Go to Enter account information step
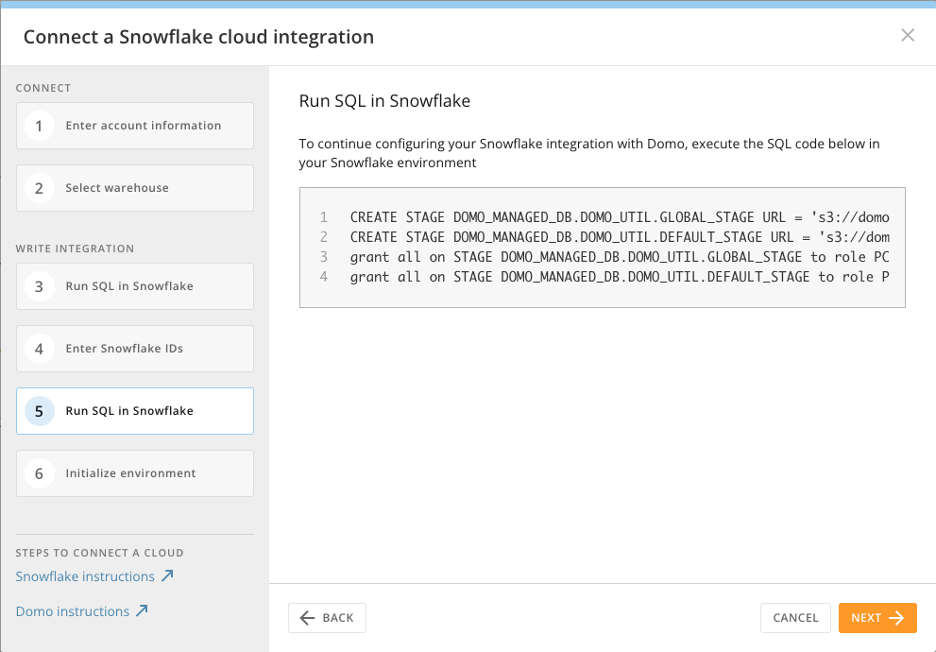Image resolution: width=936 pixels, height=652 pixels. pyautogui.click(x=143, y=126)
